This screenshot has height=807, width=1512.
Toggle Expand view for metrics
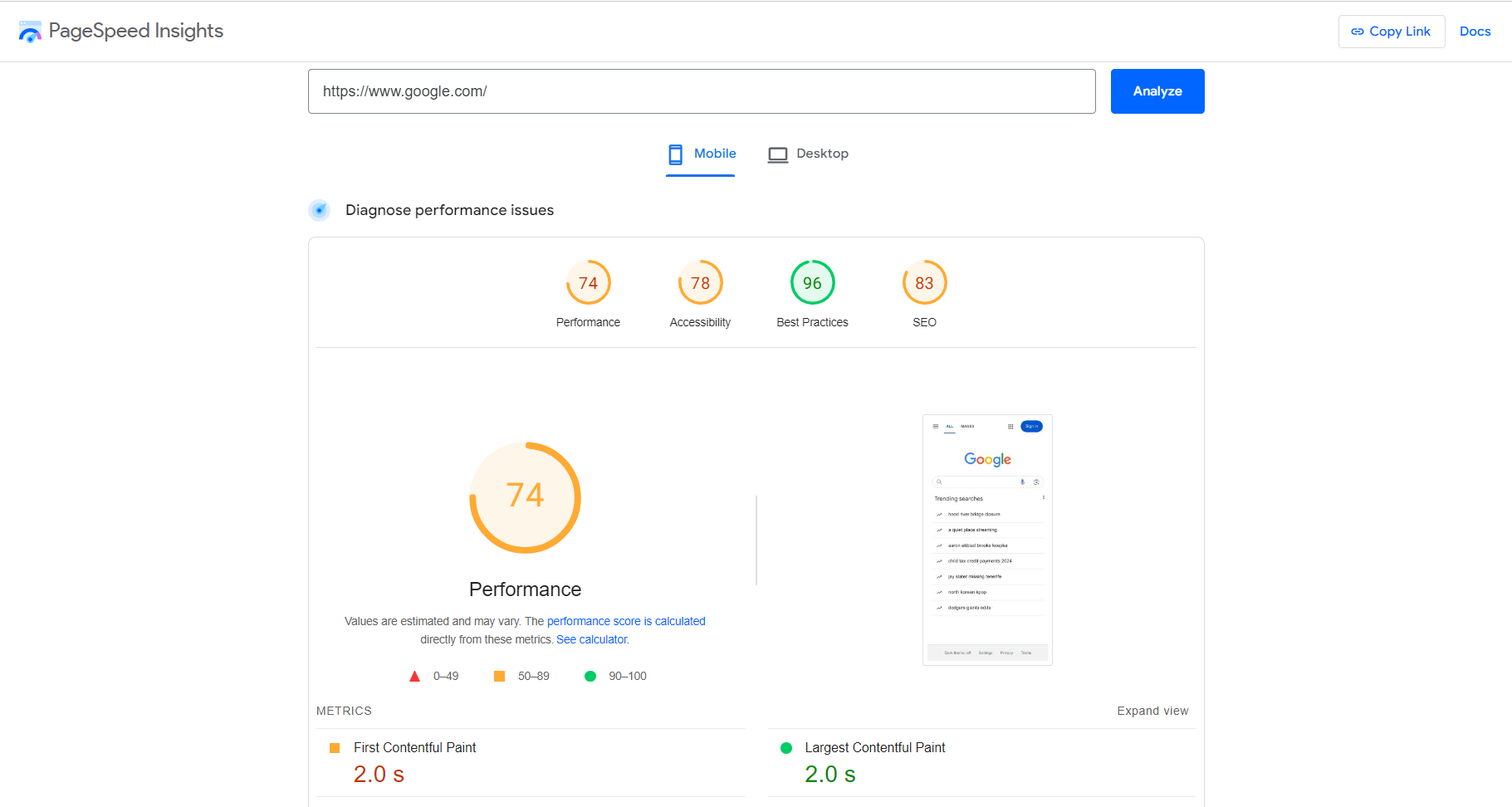click(1152, 711)
